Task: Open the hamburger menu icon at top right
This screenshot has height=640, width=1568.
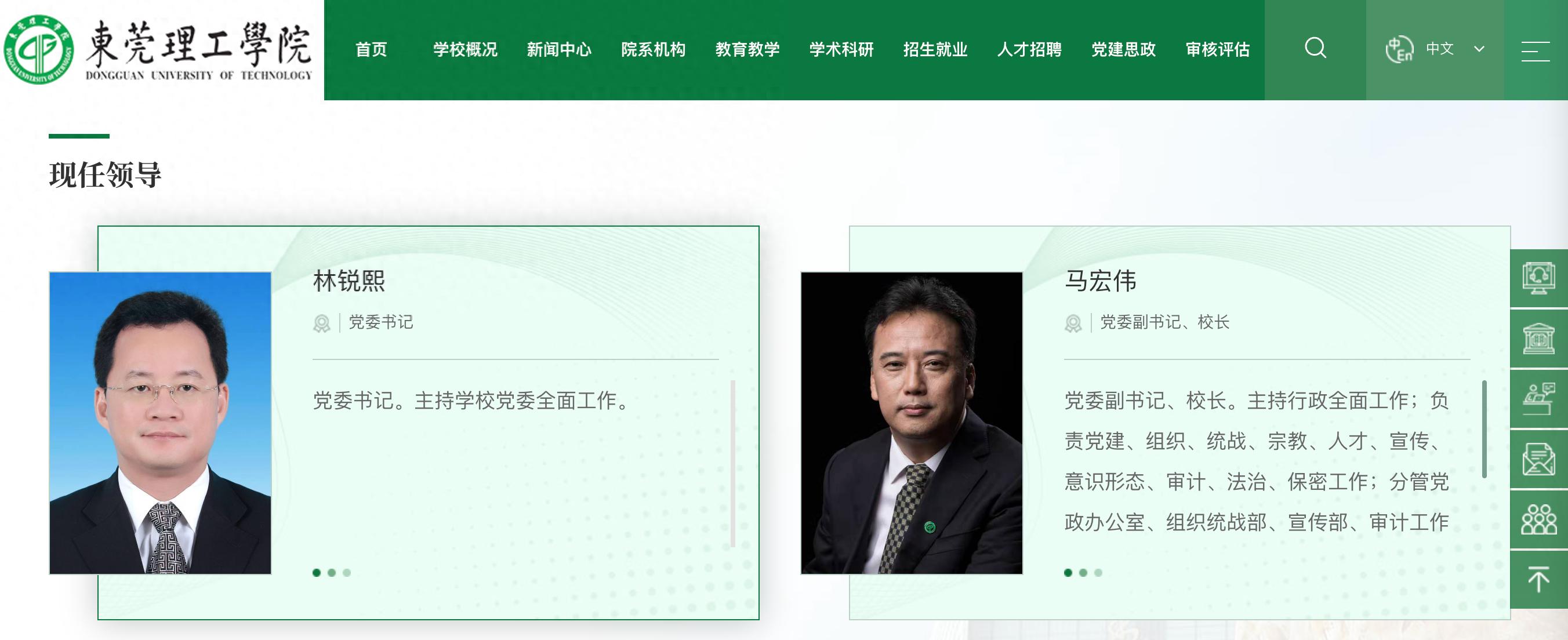Action: pyautogui.click(x=1535, y=50)
